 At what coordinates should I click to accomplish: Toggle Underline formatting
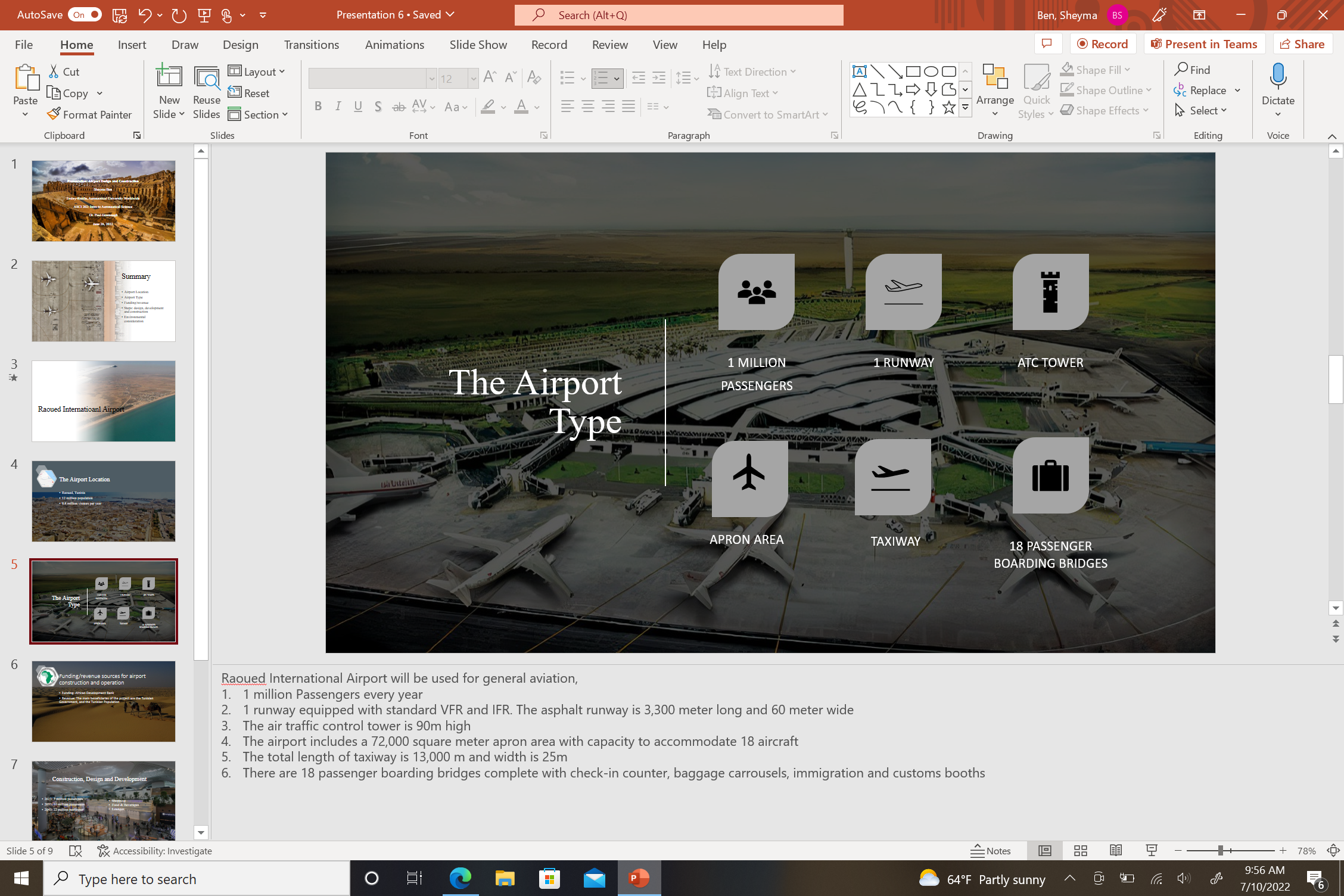point(357,107)
